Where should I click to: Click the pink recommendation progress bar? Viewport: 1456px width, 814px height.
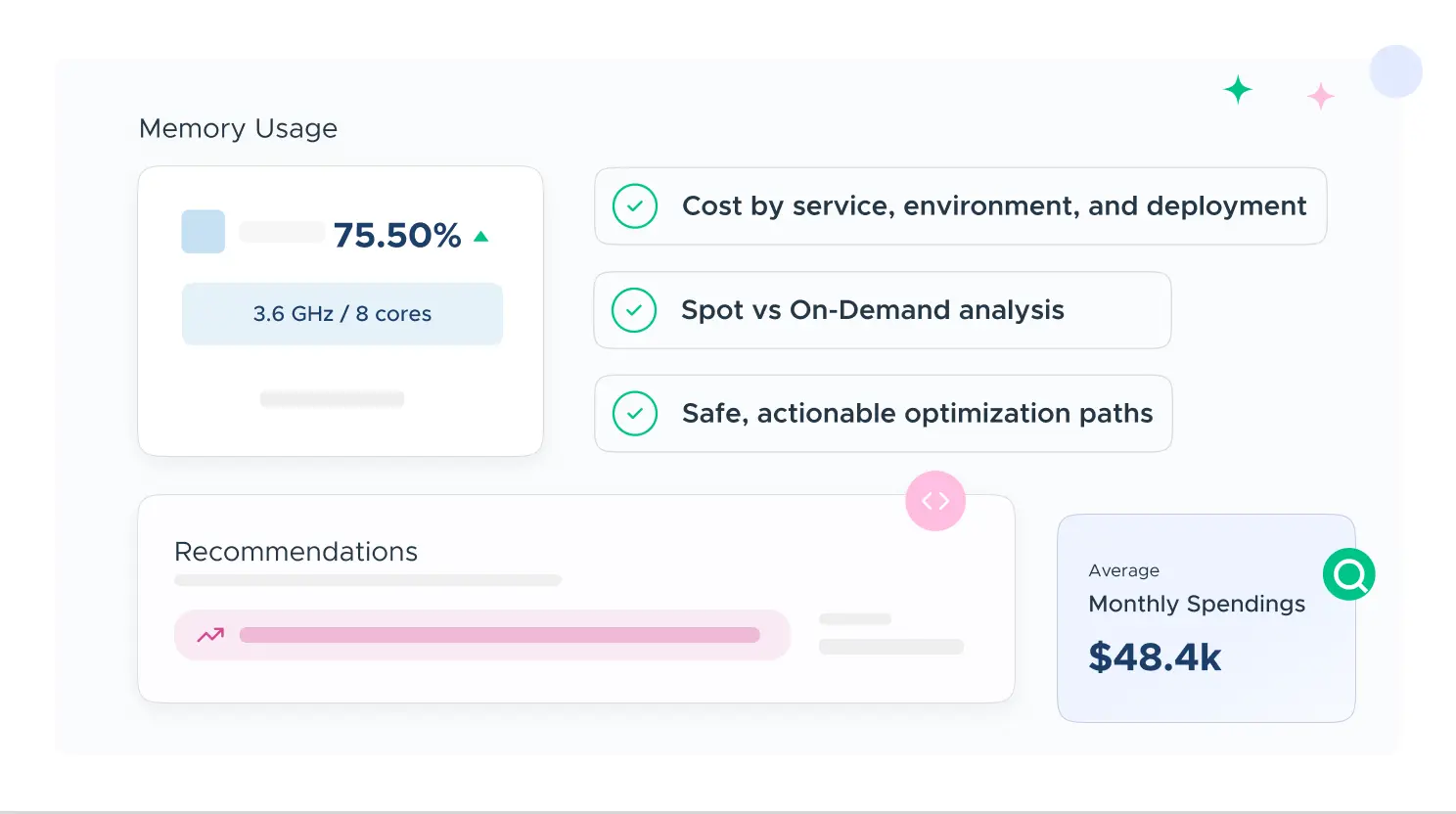499,635
